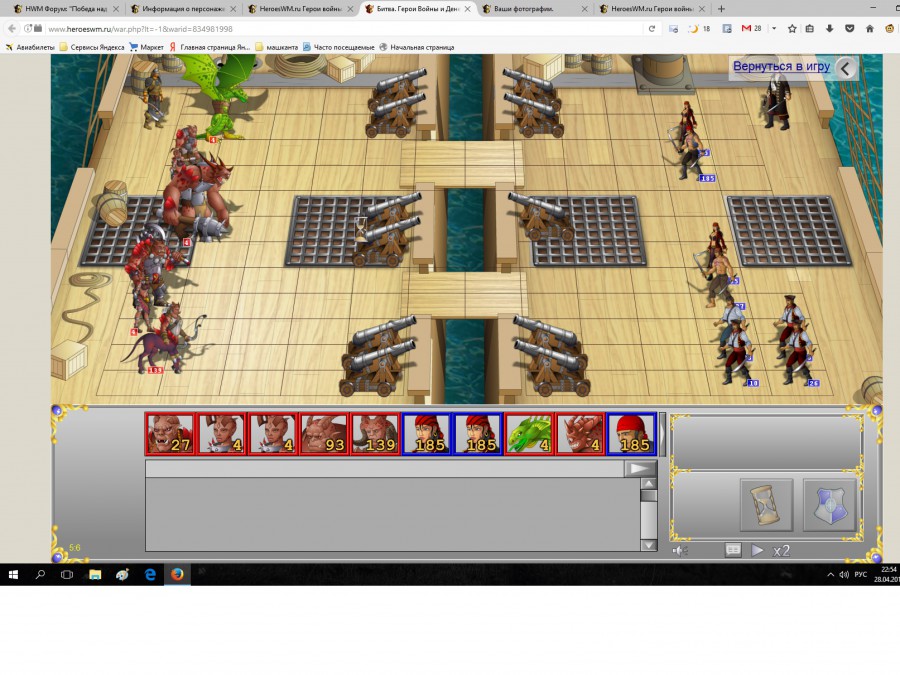Open the 'Сервисы Яндекса' bookmark folder
This screenshot has width=900, height=675.
point(92,47)
